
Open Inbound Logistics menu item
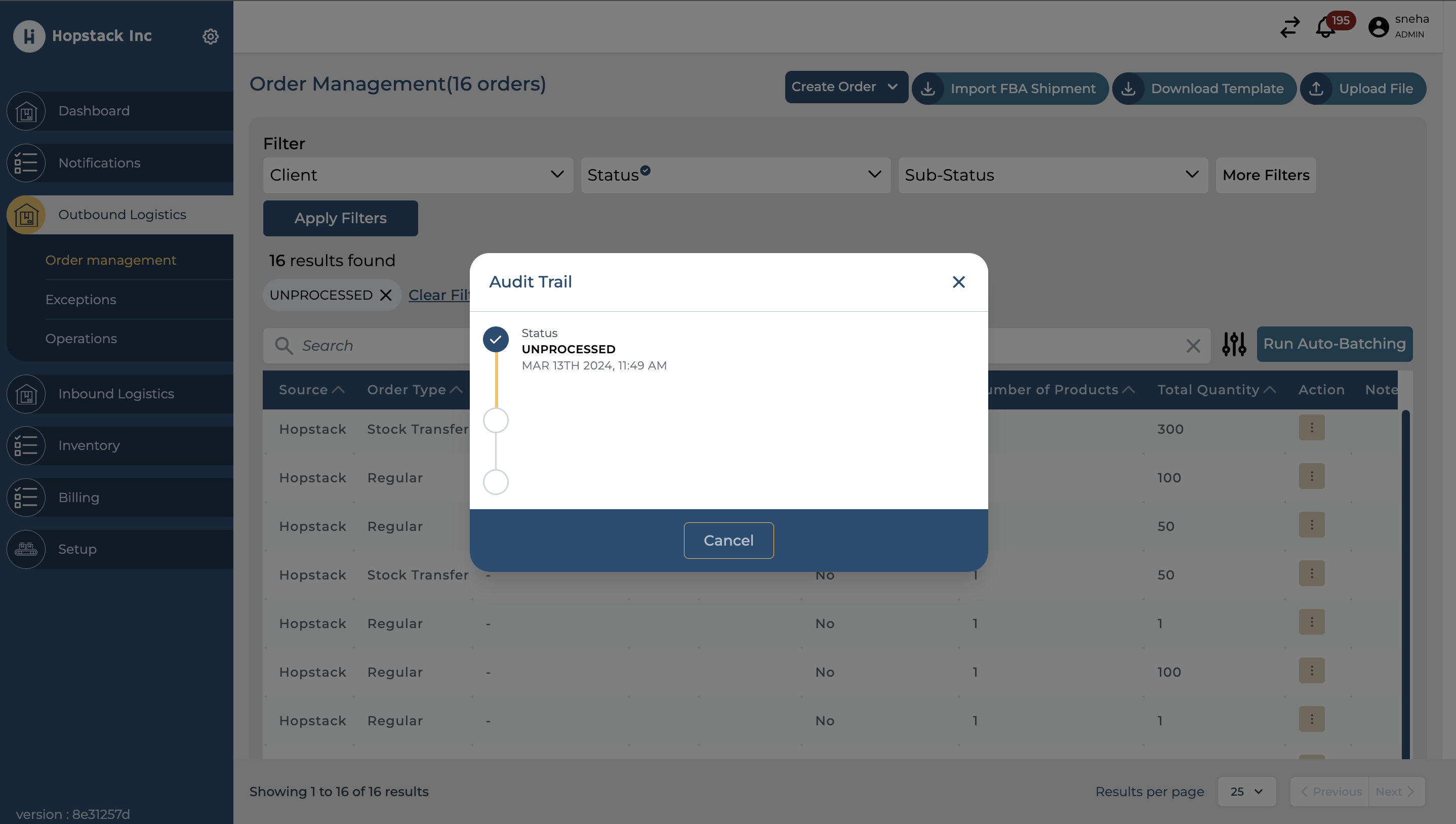[x=116, y=393]
